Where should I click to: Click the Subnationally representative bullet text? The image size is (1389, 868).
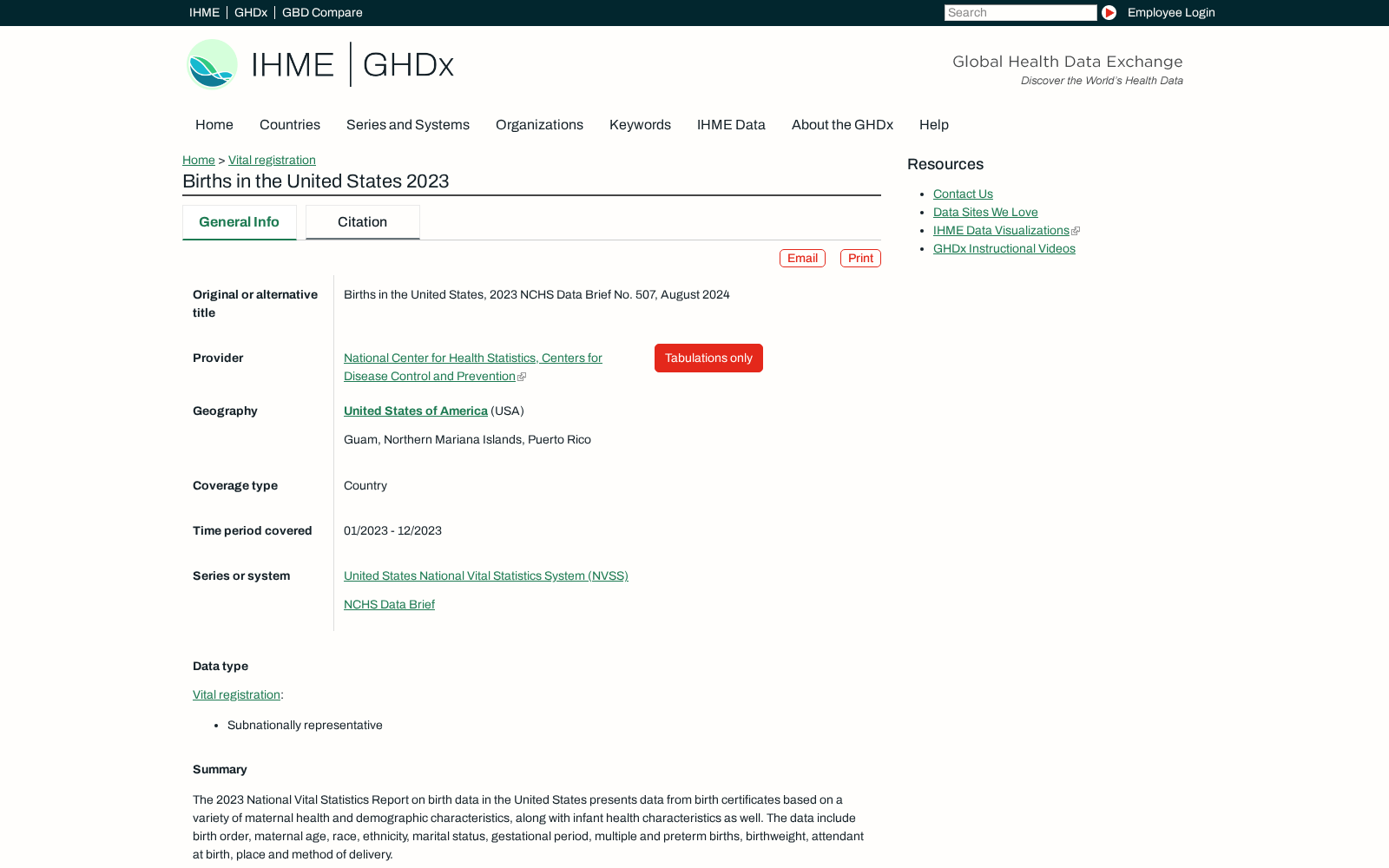tap(305, 726)
